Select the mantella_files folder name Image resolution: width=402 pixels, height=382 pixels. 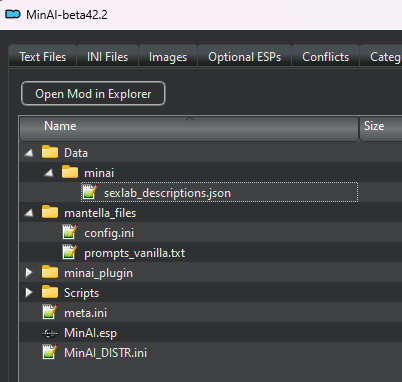(100, 213)
